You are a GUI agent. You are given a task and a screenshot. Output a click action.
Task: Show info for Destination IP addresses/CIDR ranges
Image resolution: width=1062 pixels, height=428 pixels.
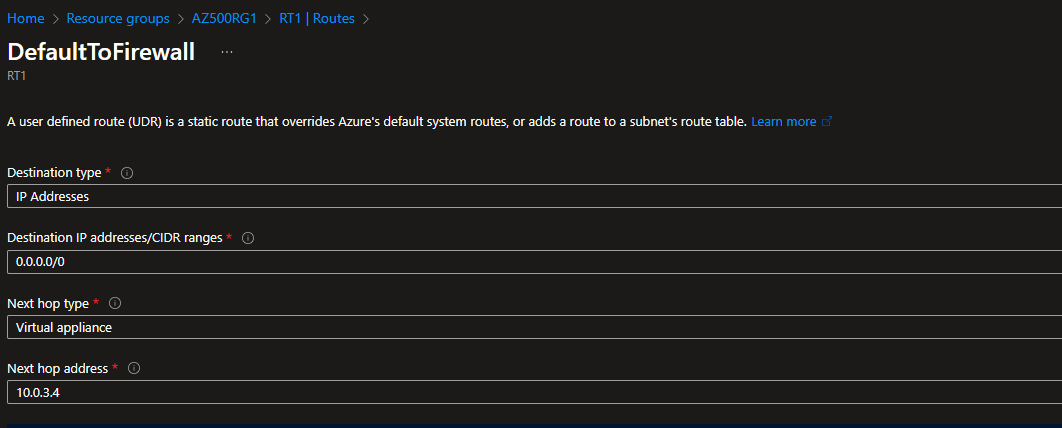tap(248, 238)
